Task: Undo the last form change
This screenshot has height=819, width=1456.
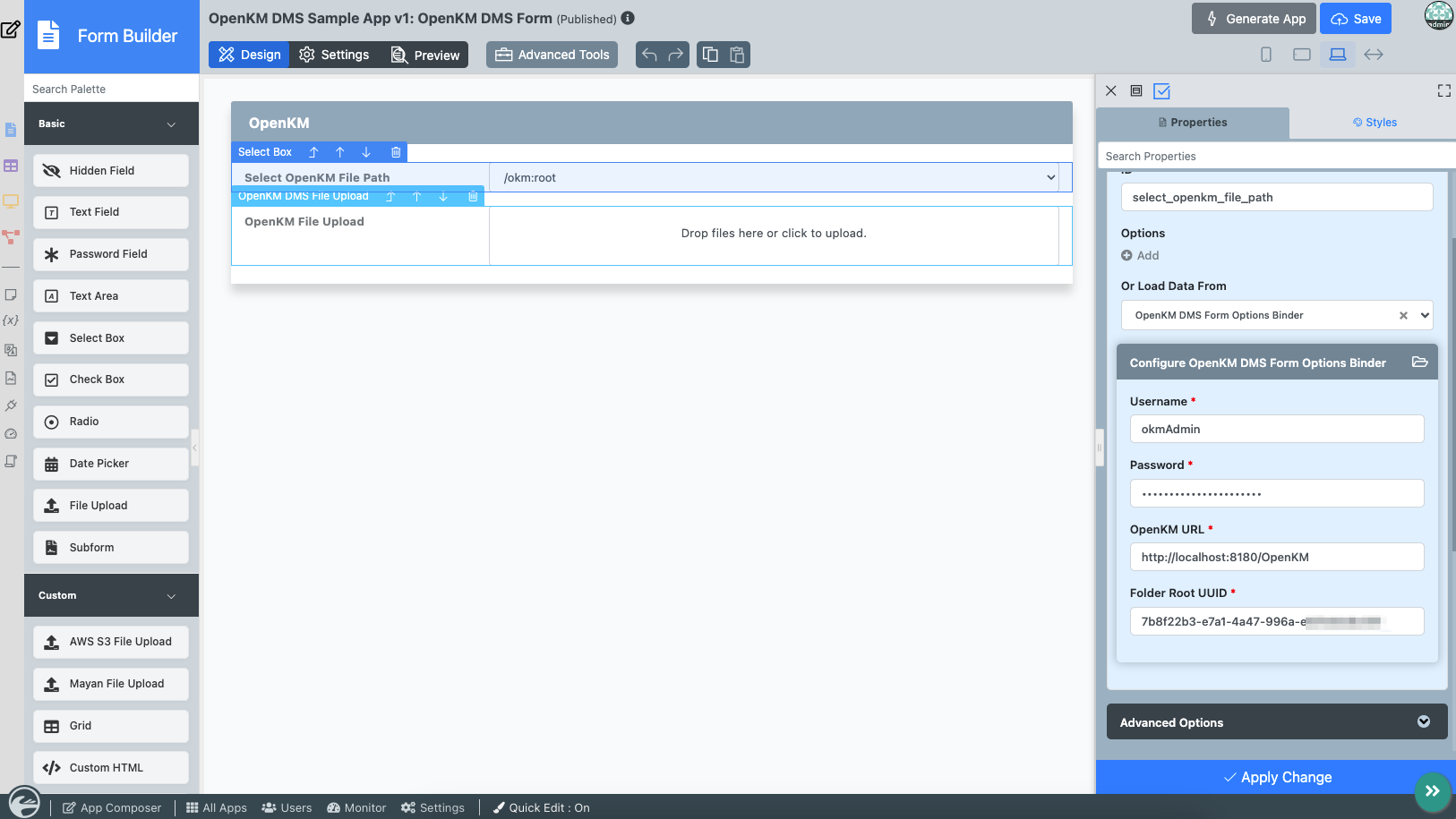Action: (x=649, y=55)
